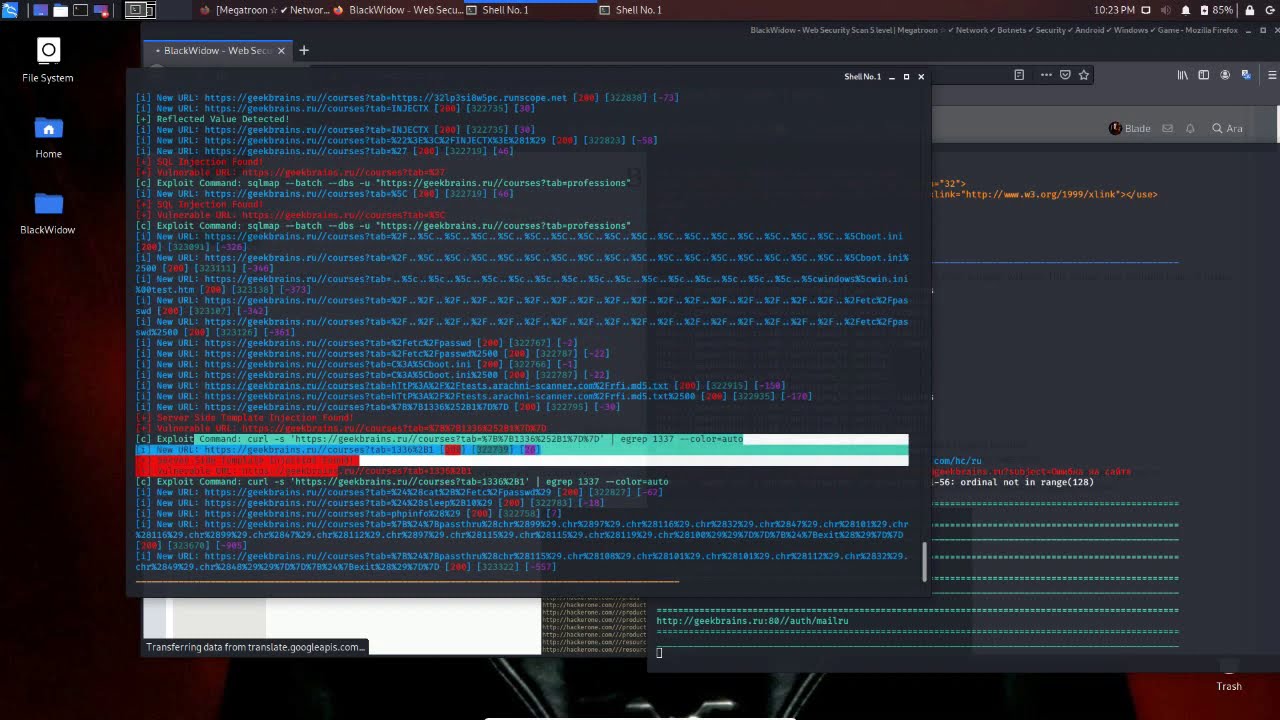Open the Firefox hamburger application menu
Image resolution: width=1280 pixels, height=720 pixels.
1272,75
